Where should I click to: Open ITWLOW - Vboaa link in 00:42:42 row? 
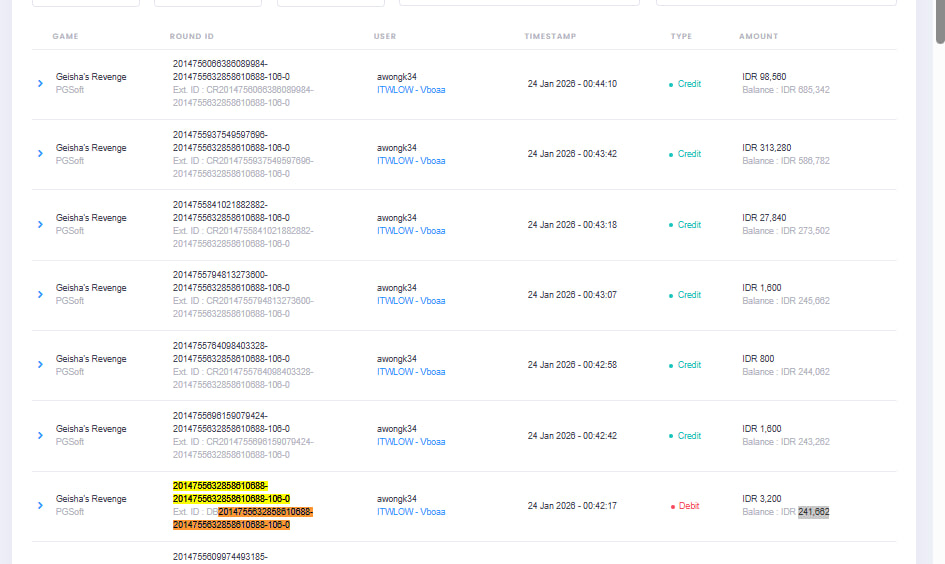pos(411,442)
